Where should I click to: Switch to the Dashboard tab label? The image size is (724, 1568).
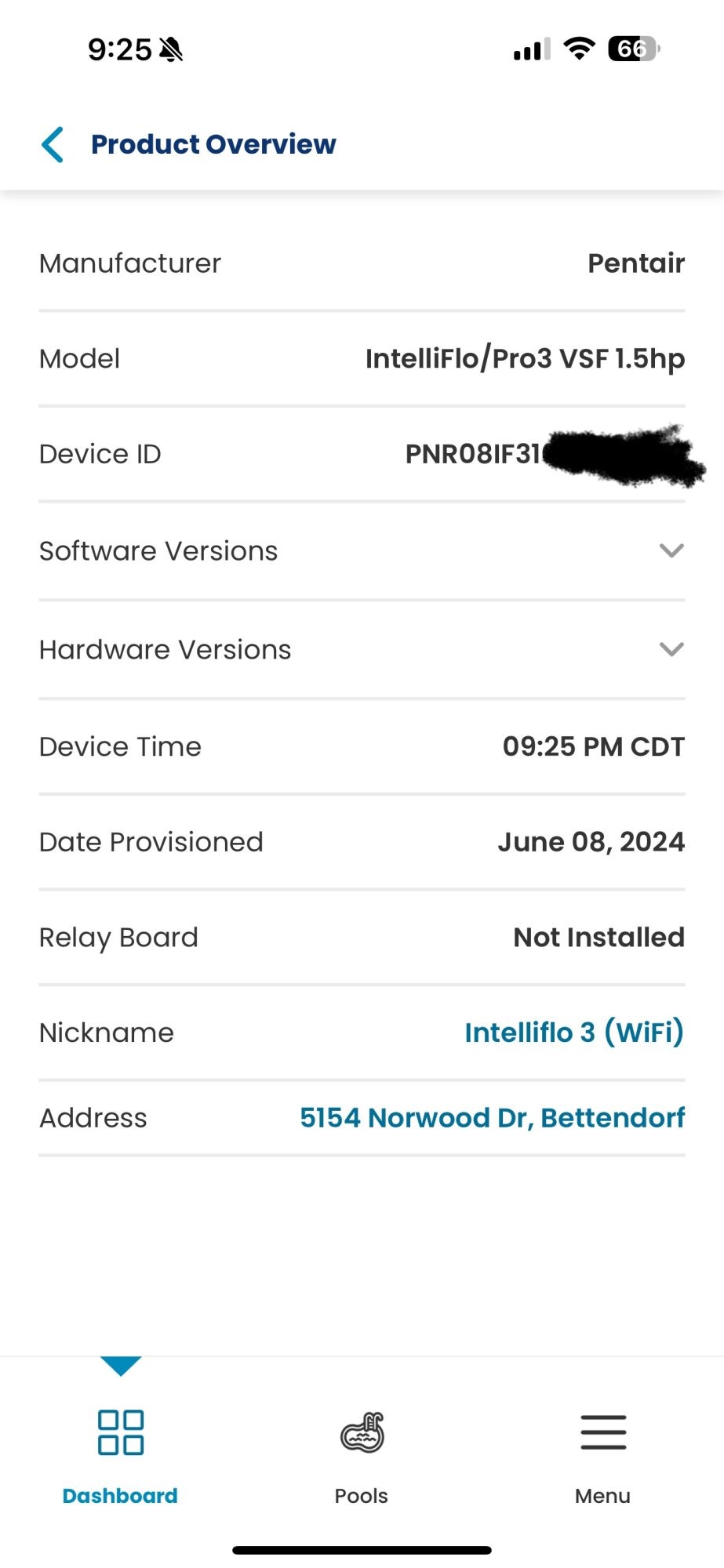point(120,1496)
